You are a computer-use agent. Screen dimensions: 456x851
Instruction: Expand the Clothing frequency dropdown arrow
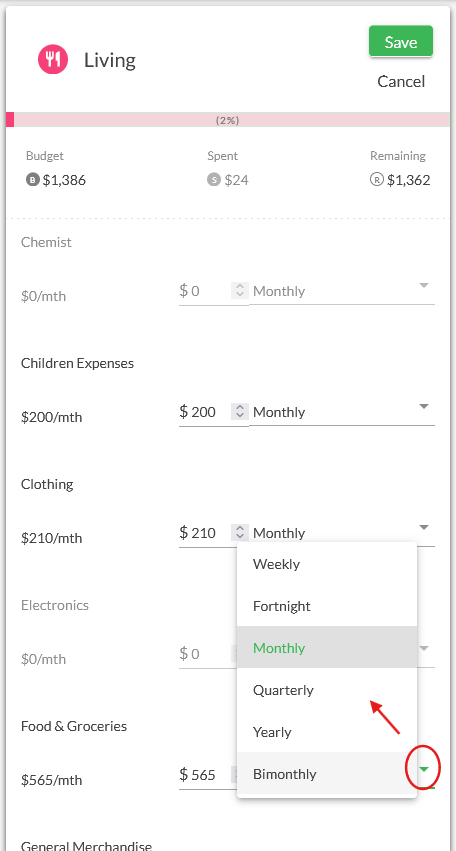424,527
